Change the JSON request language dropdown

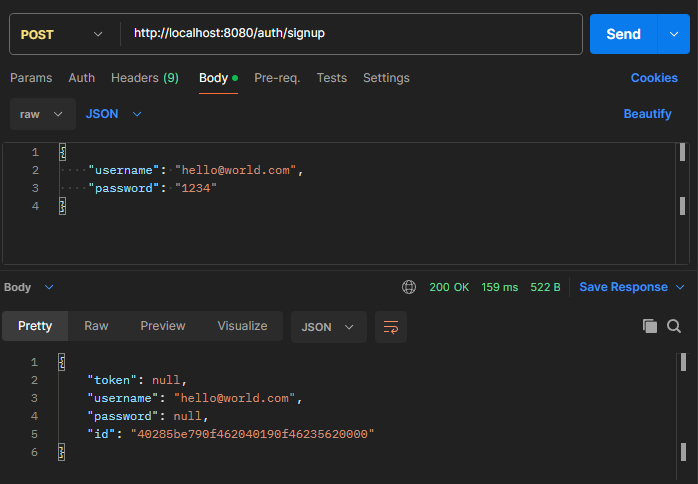(x=113, y=114)
